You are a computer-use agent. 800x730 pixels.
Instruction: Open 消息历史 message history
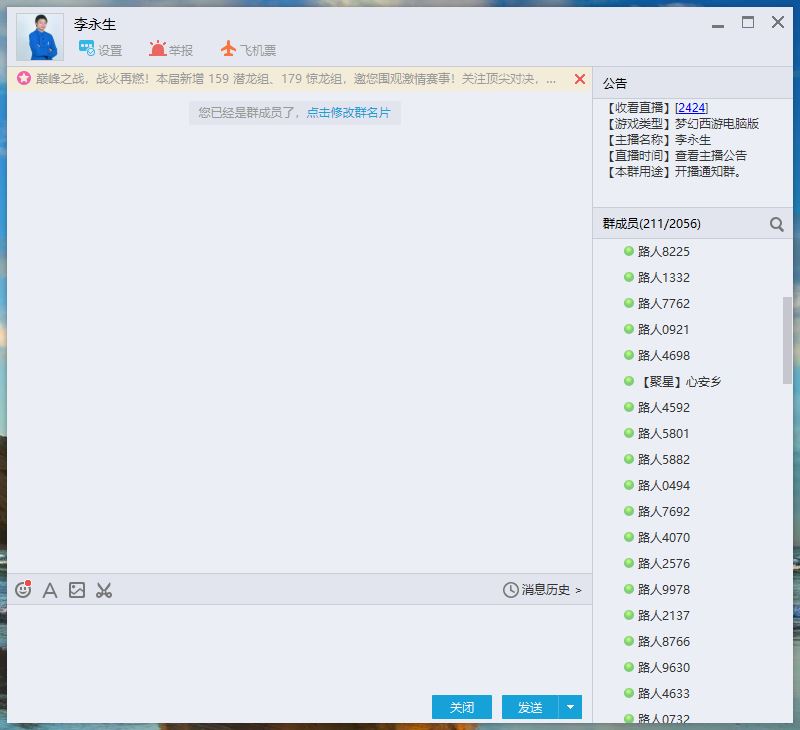coord(542,590)
